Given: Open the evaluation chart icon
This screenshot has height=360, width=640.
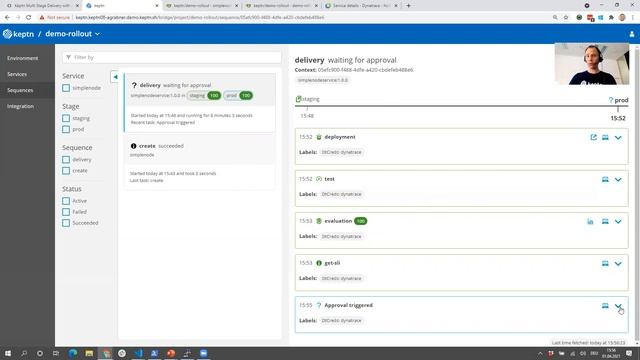Looking at the screenshot, I should (x=590, y=221).
